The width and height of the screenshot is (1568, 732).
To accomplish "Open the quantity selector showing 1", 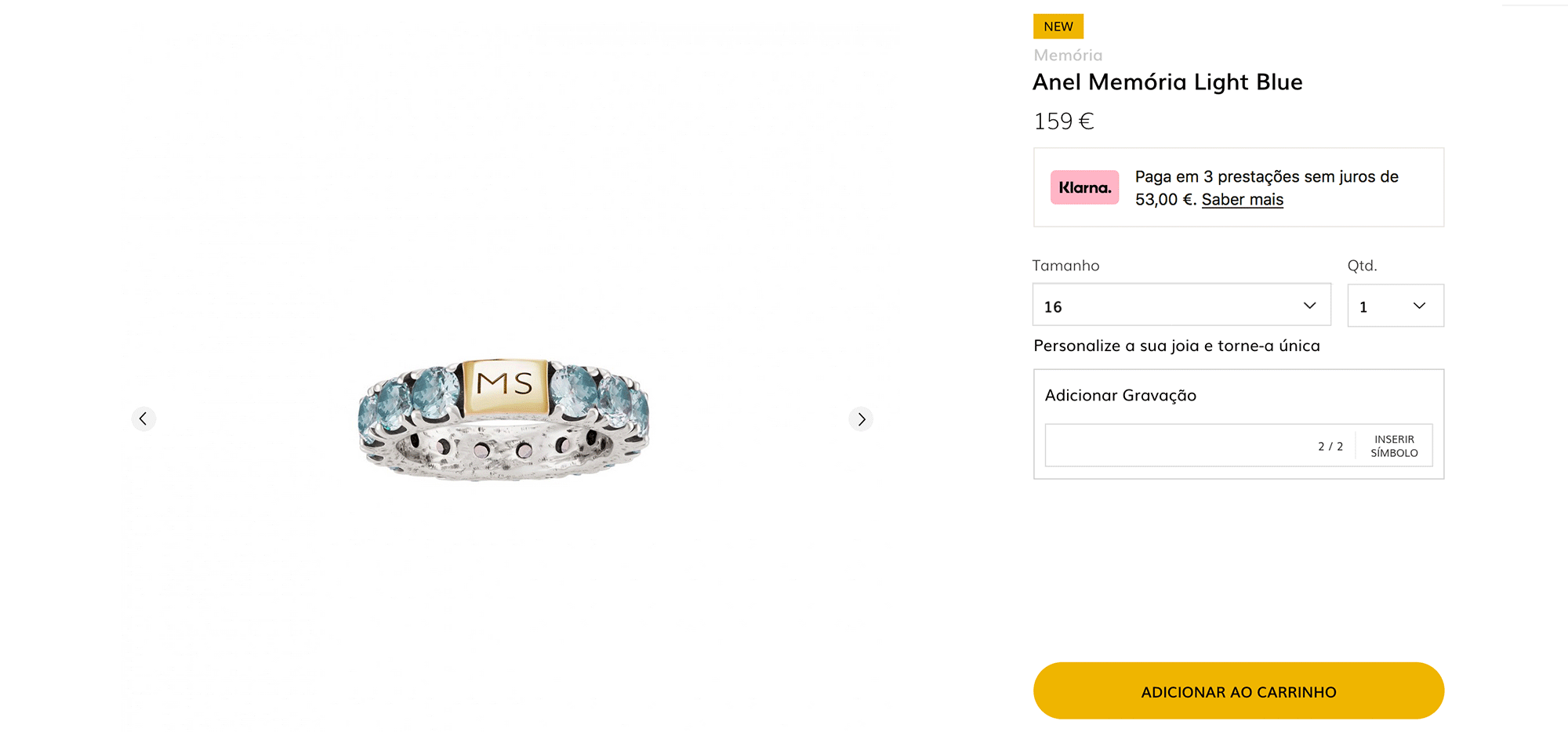I will click(1384, 306).
